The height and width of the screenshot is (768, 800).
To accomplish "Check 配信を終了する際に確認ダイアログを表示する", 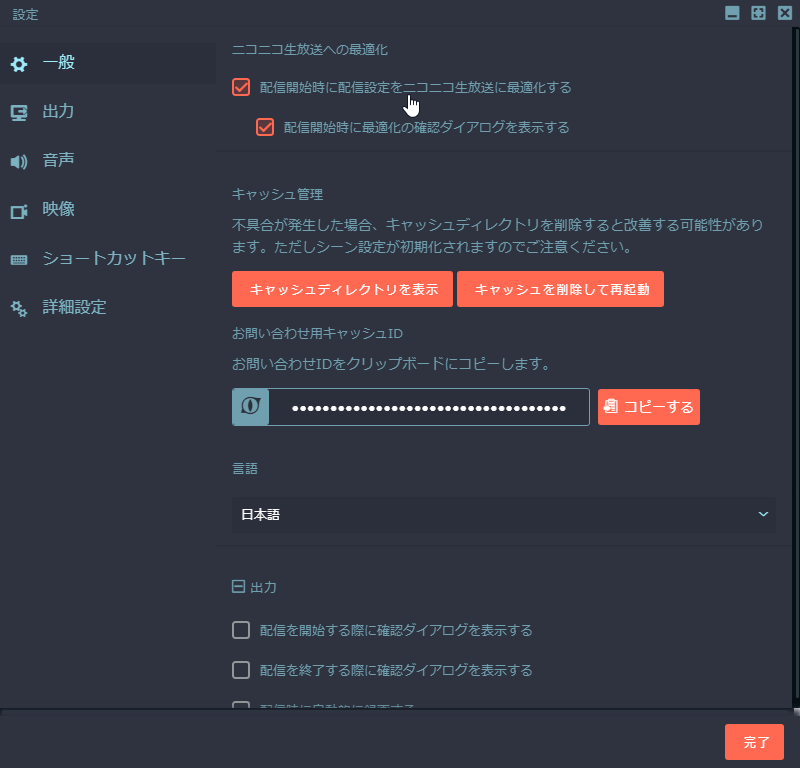I will [240, 670].
